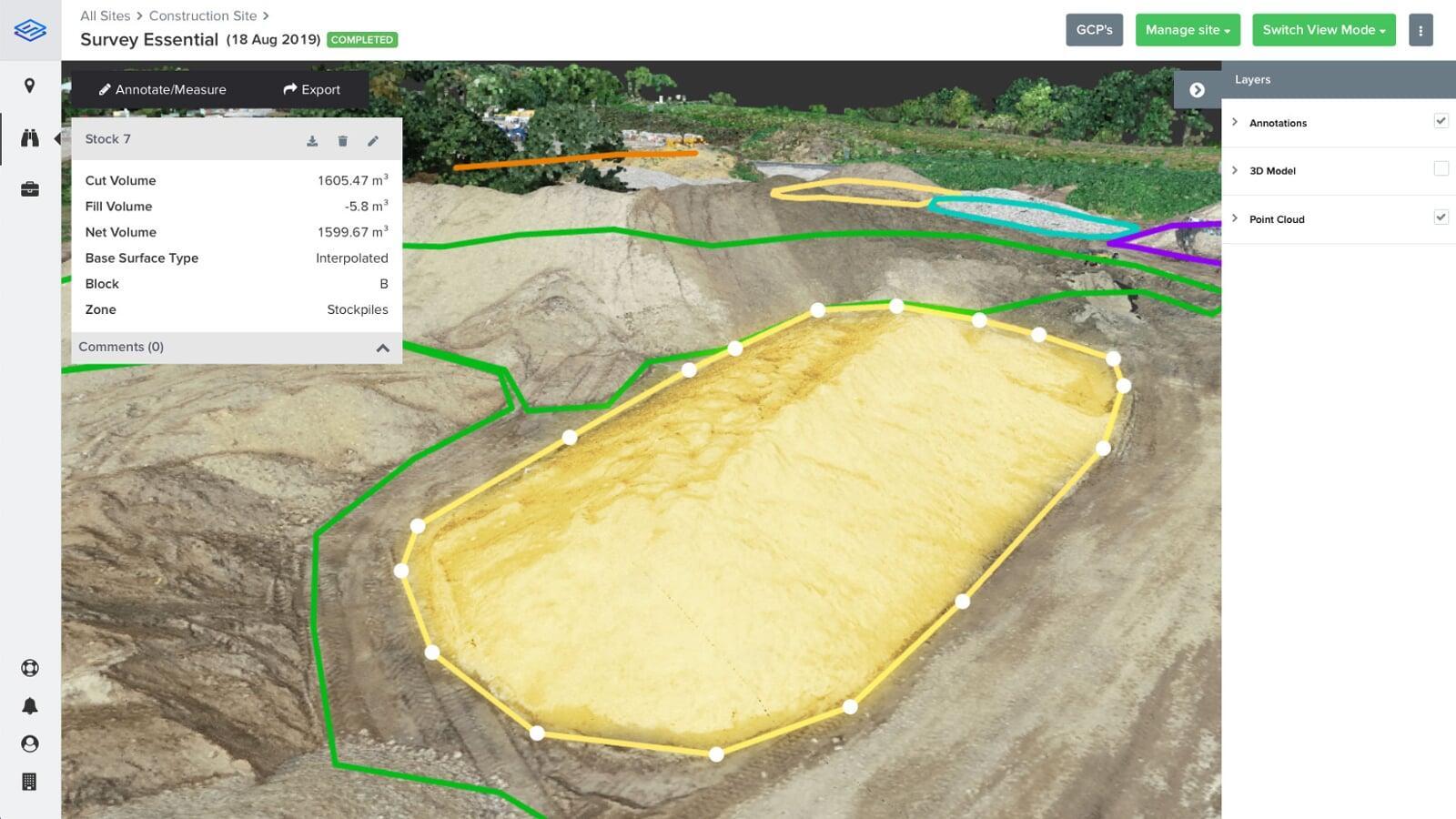1456x819 pixels.
Task: Open the briefcase icon in sidebar
Action: (30, 189)
